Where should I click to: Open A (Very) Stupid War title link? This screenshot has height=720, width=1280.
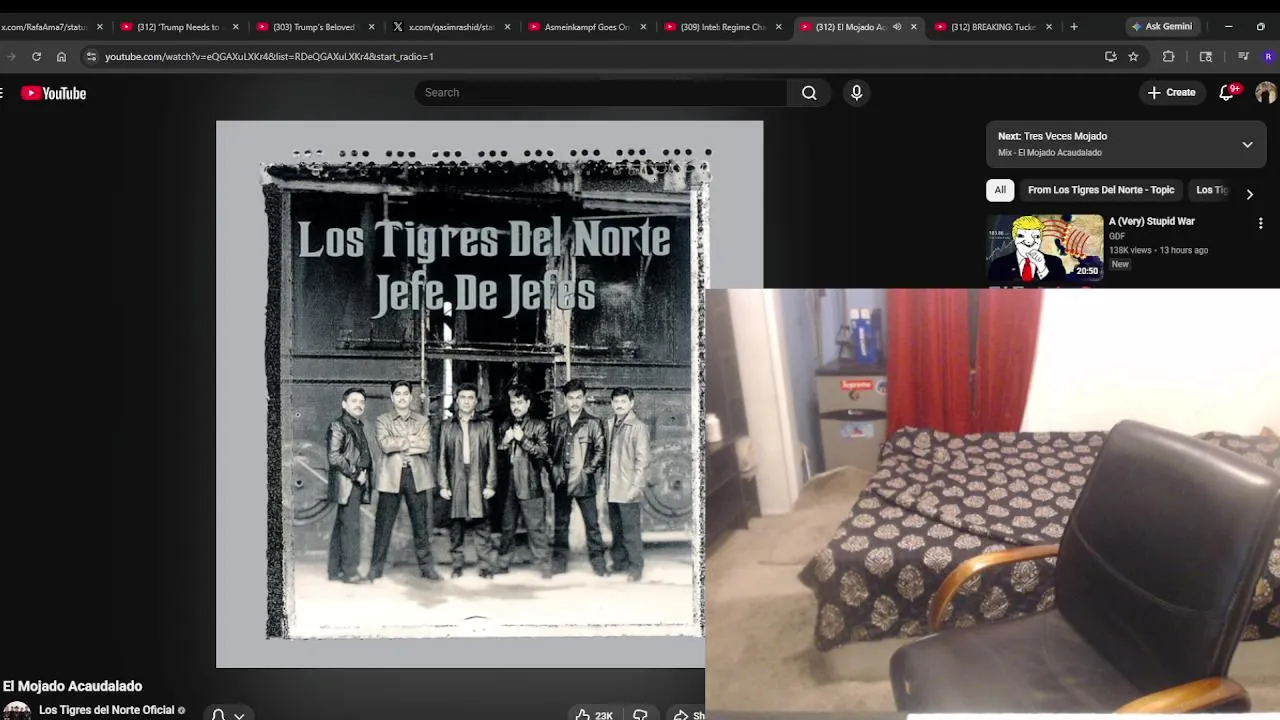coord(1151,221)
